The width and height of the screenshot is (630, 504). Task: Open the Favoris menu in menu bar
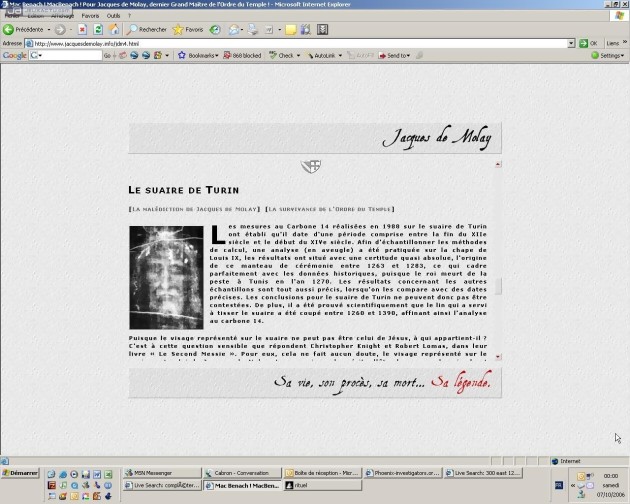point(90,16)
